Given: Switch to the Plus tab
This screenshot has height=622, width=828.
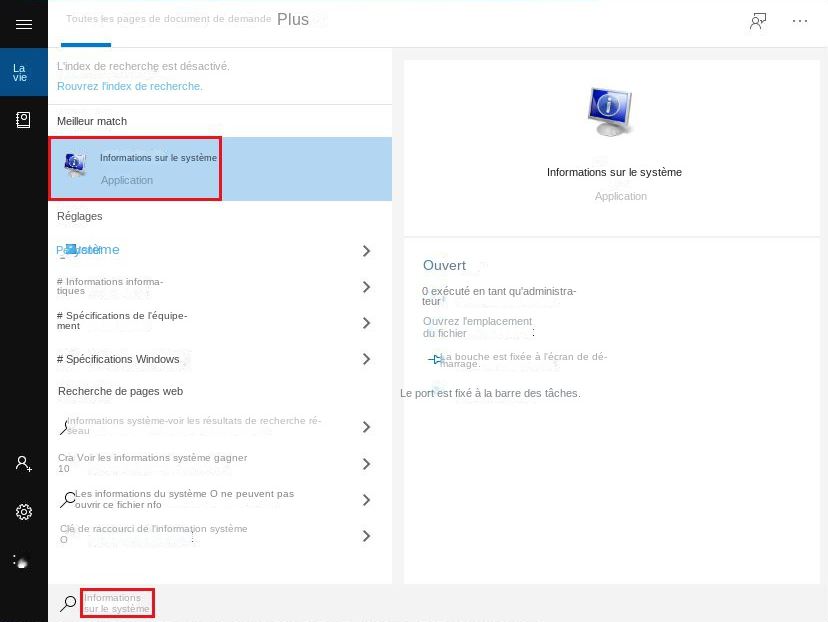Looking at the screenshot, I should [293, 19].
